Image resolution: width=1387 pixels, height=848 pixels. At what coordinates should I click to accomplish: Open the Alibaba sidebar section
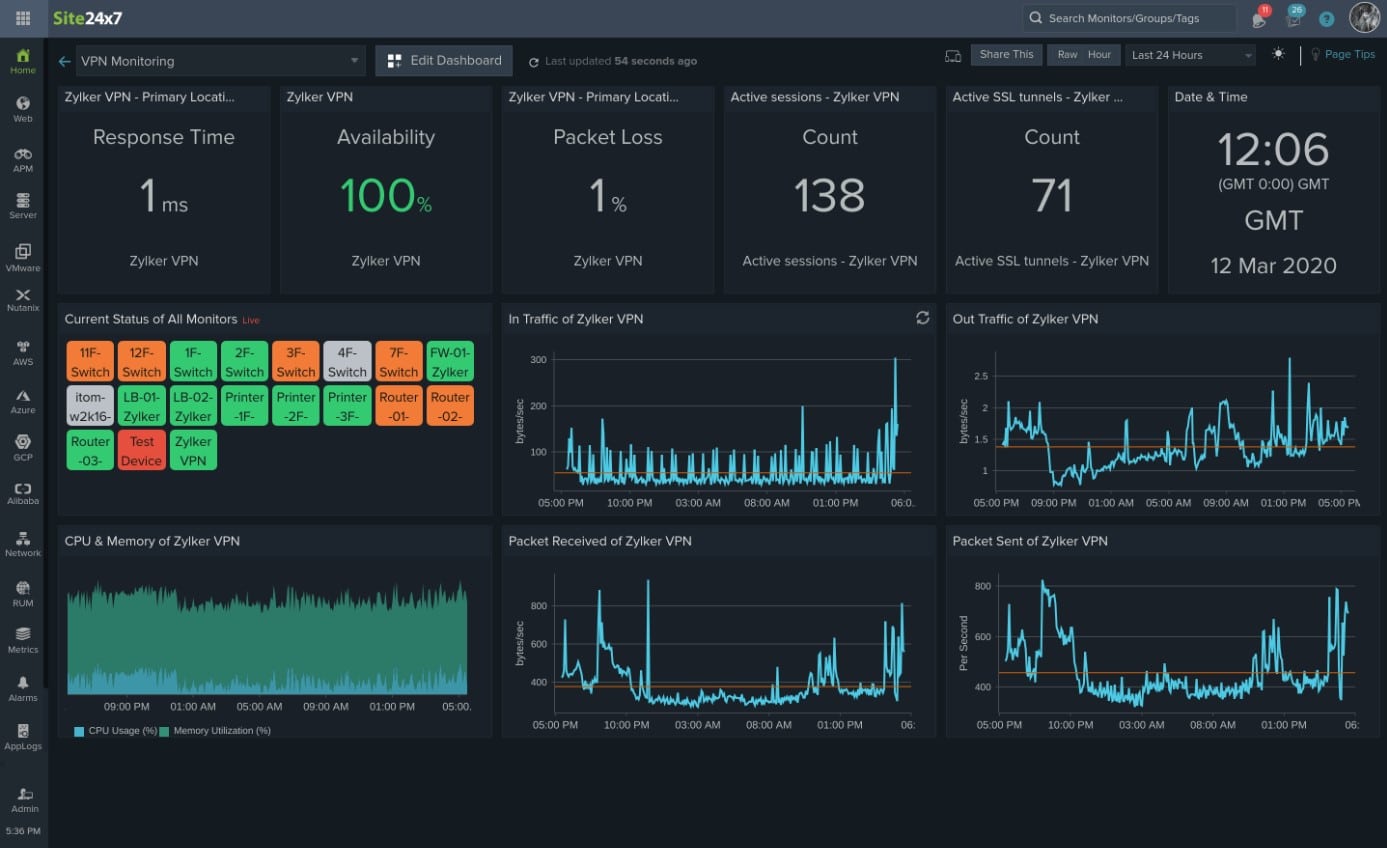[x=23, y=493]
